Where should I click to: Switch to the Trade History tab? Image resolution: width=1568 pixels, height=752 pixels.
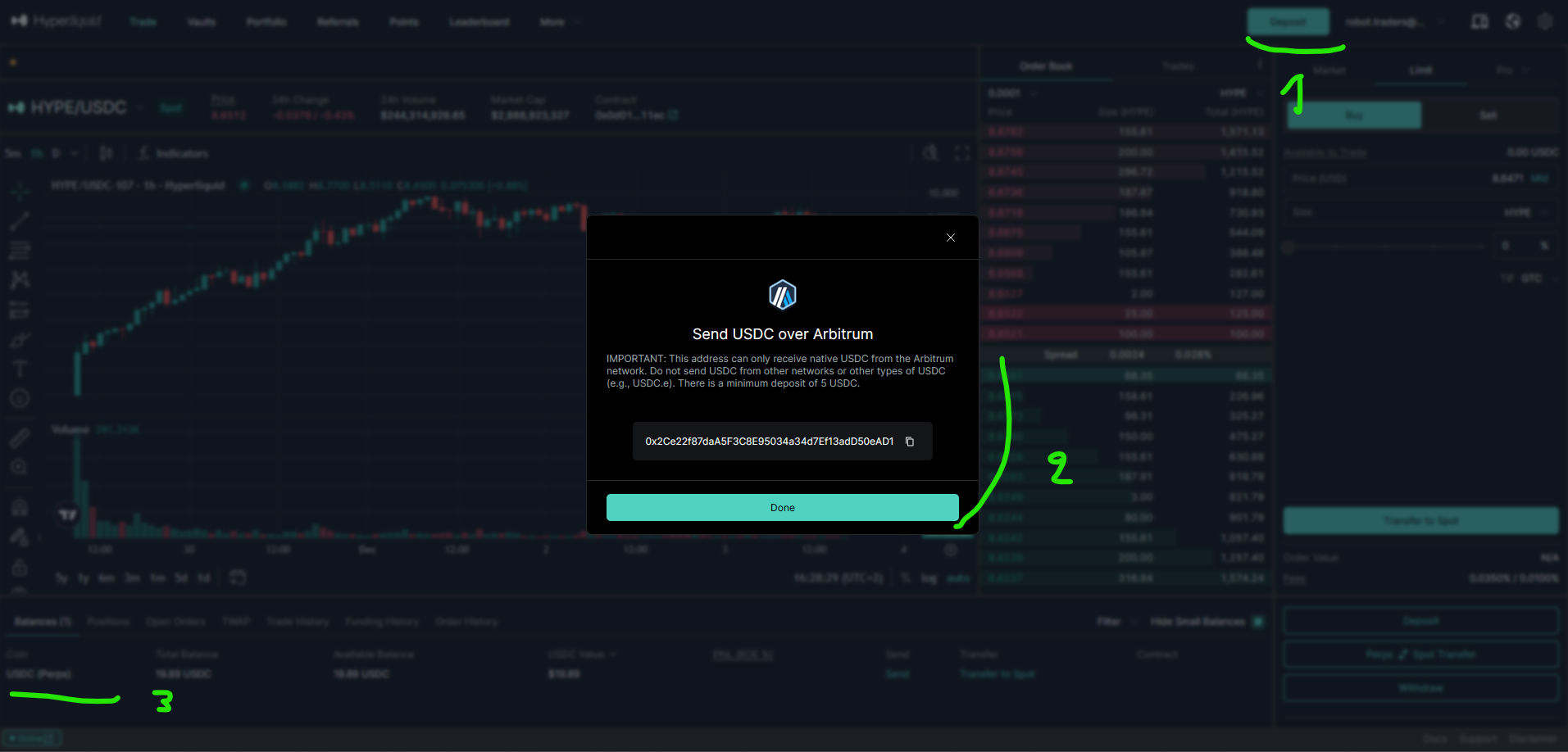click(x=298, y=621)
